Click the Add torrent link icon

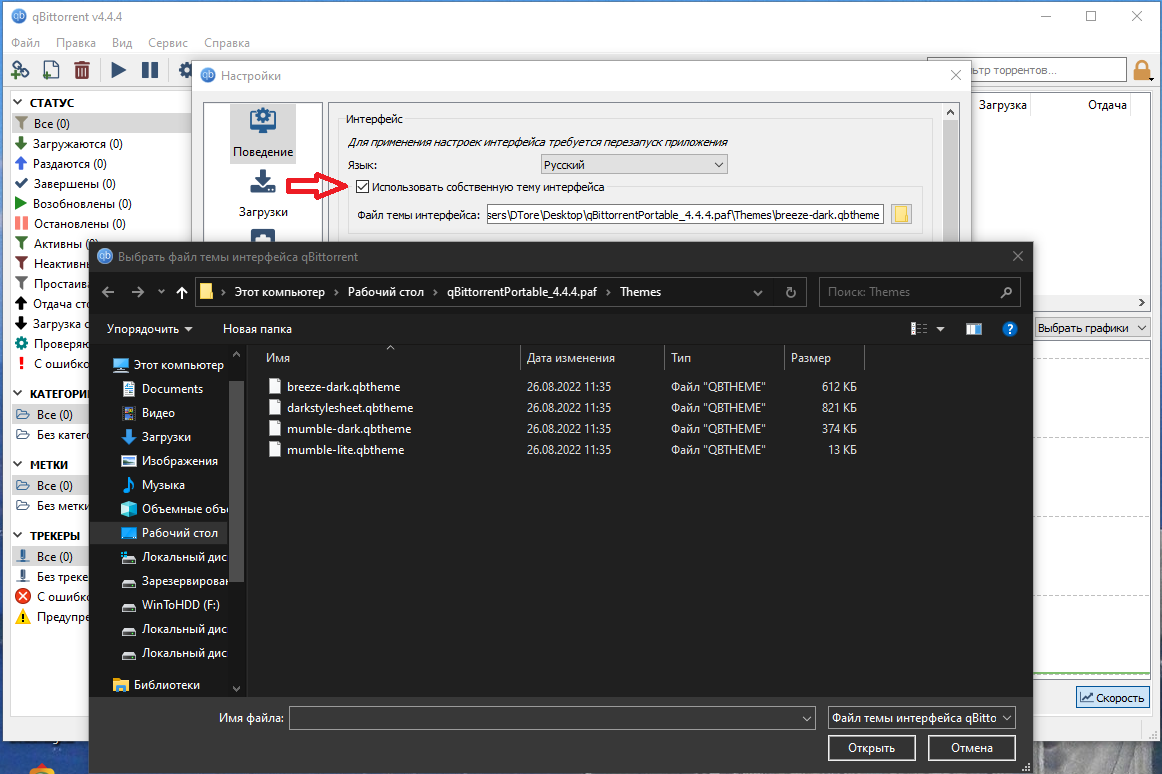coord(20,70)
